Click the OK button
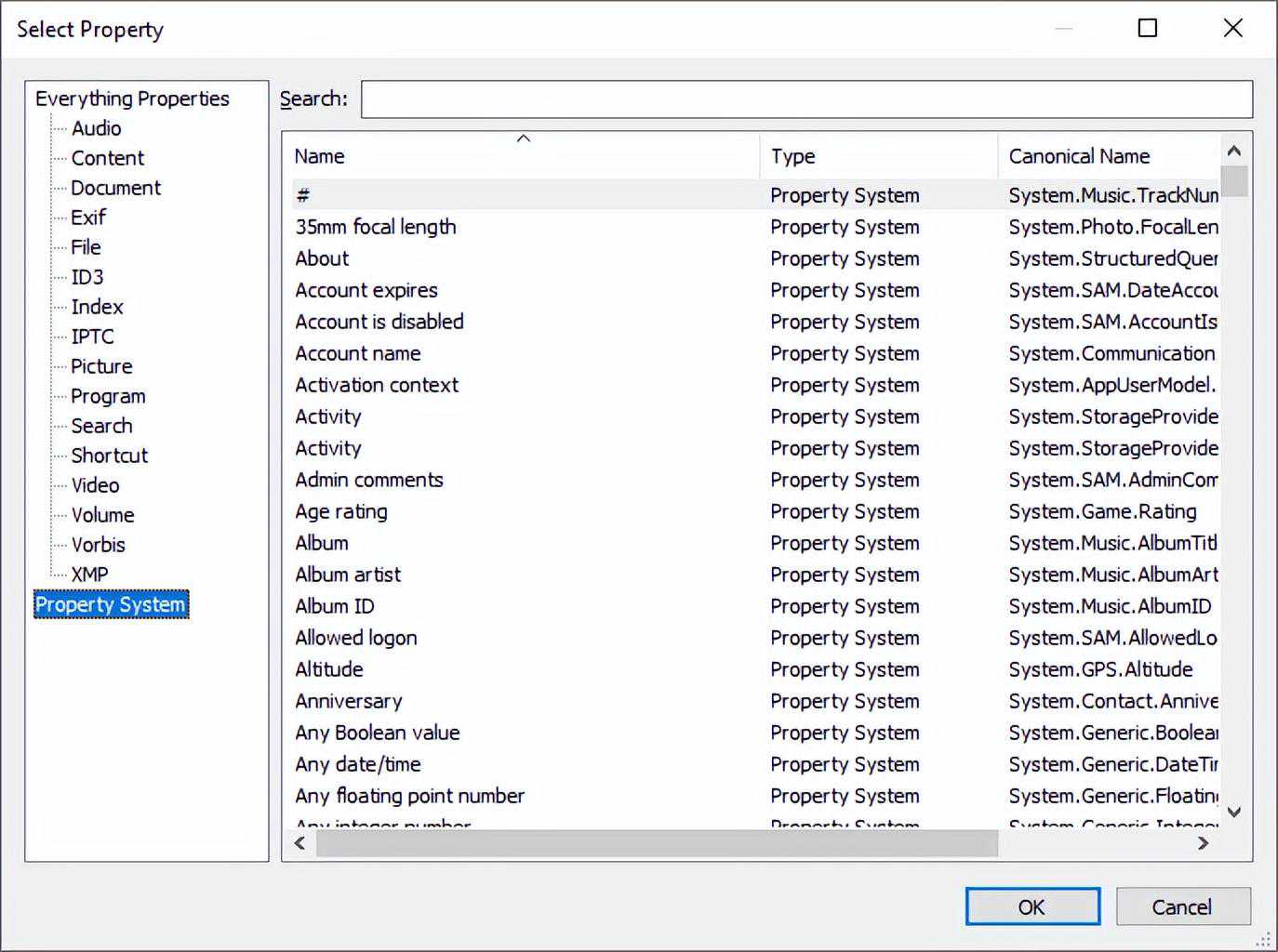Image resolution: width=1278 pixels, height=952 pixels. [1032, 906]
